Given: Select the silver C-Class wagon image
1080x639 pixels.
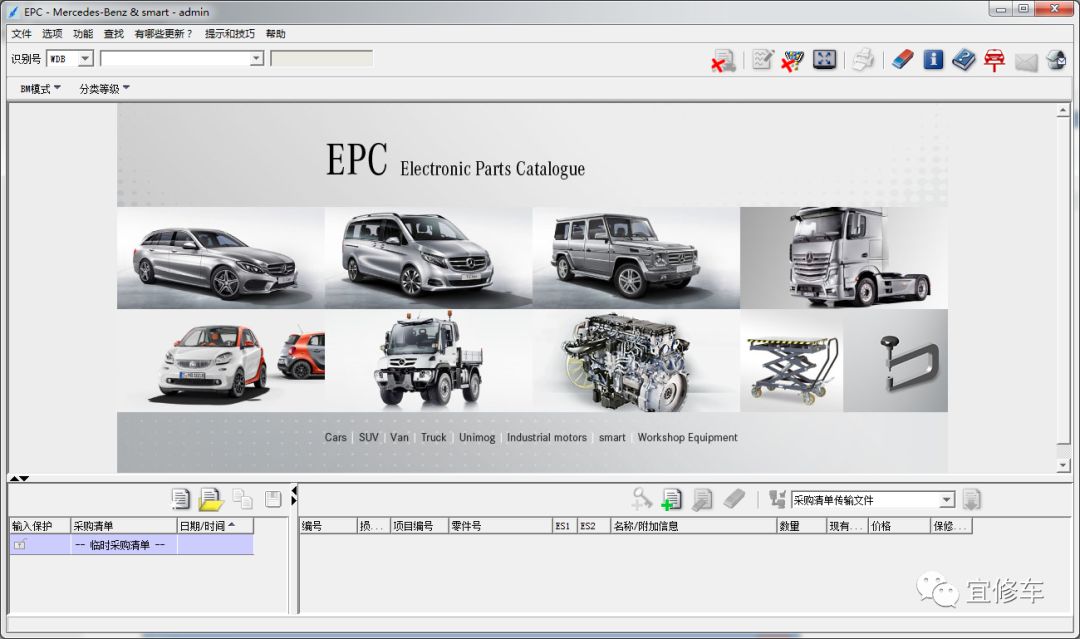Looking at the screenshot, I should click(220, 258).
